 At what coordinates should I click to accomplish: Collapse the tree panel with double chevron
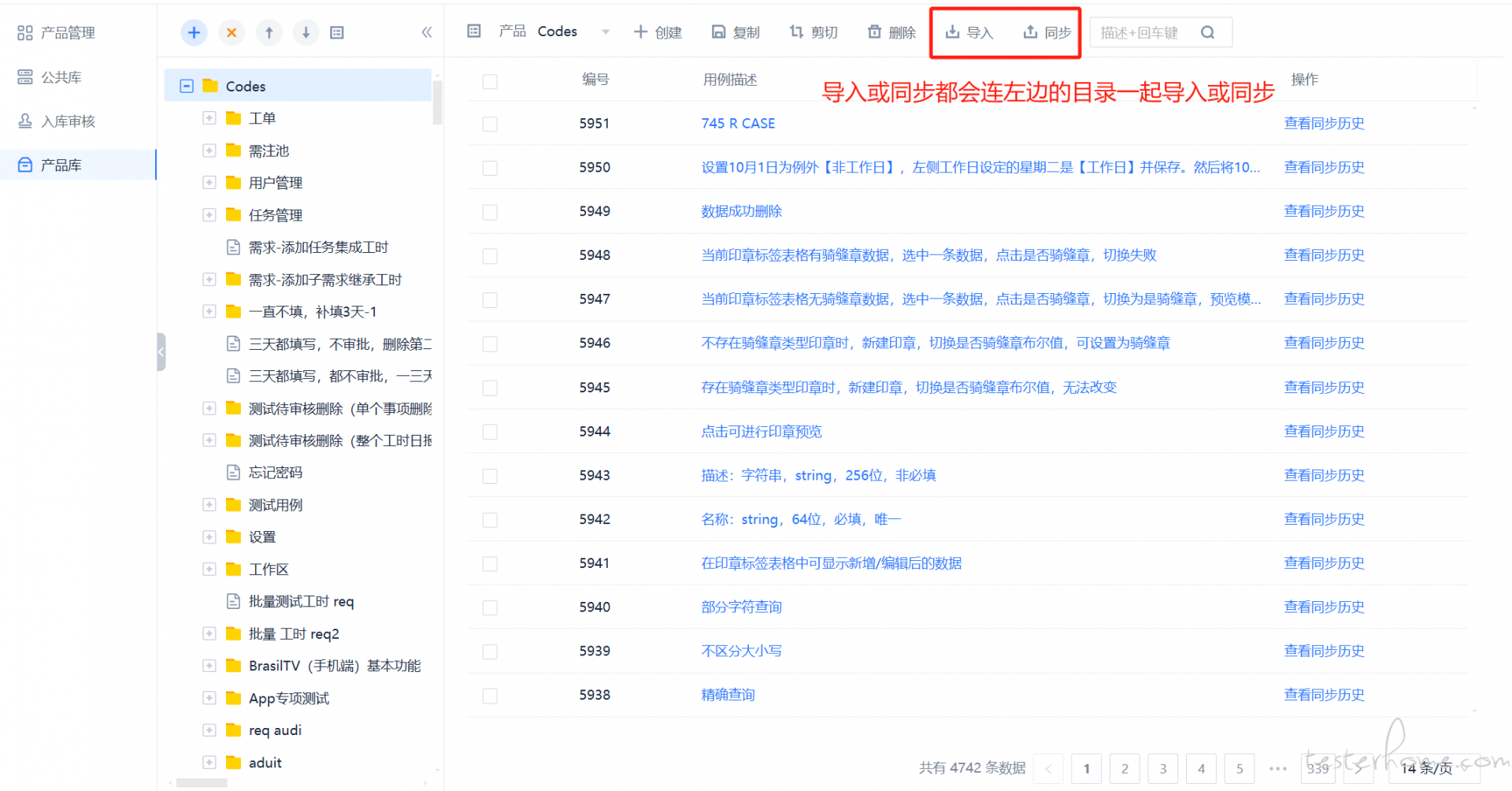tap(427, 32)
